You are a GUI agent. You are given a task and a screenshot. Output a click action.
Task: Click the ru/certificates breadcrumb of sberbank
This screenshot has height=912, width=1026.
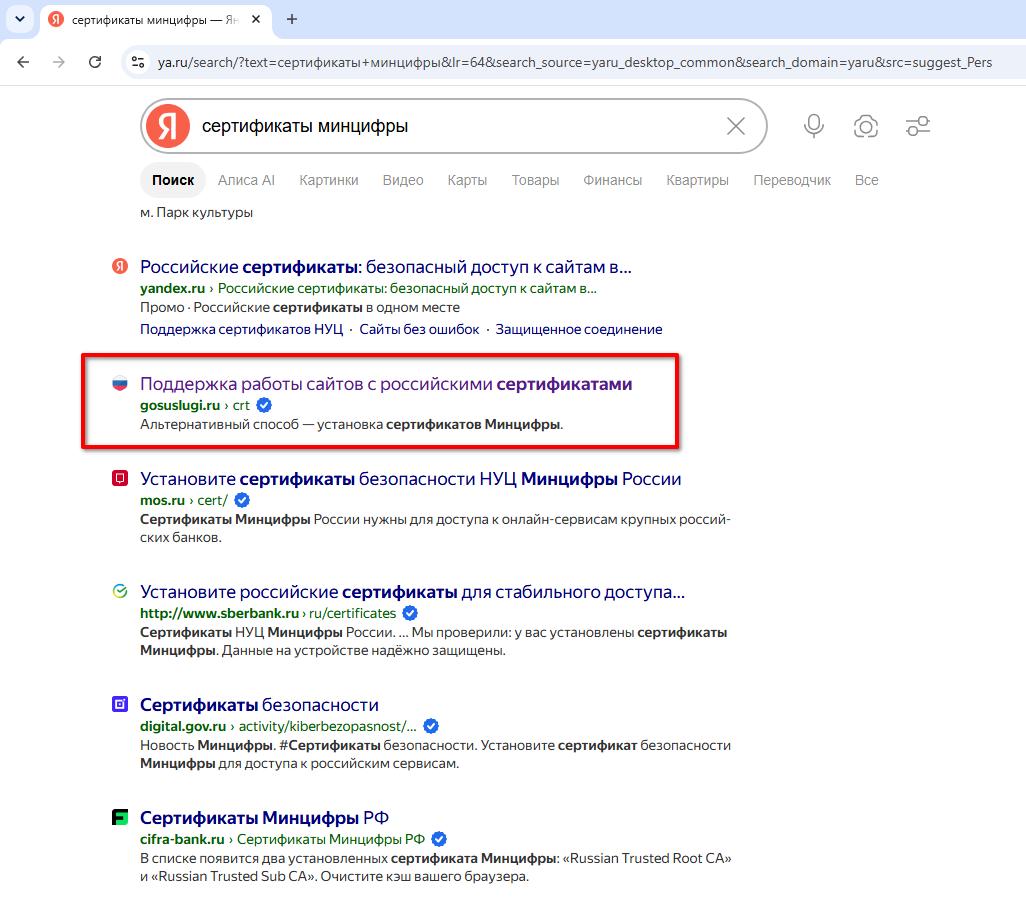coord(353,614)
